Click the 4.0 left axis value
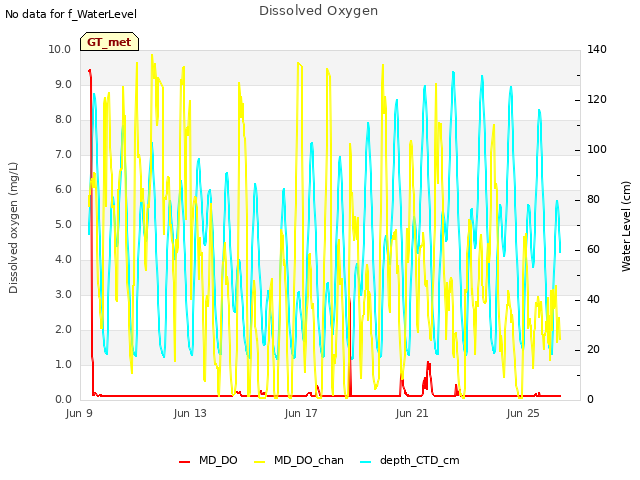 63,260
